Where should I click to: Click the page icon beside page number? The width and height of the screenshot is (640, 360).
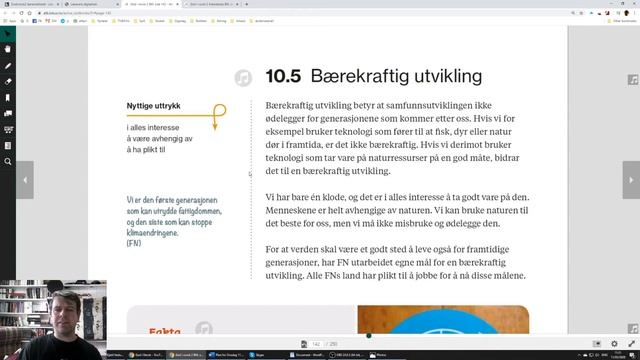click(x=304, y=344)
